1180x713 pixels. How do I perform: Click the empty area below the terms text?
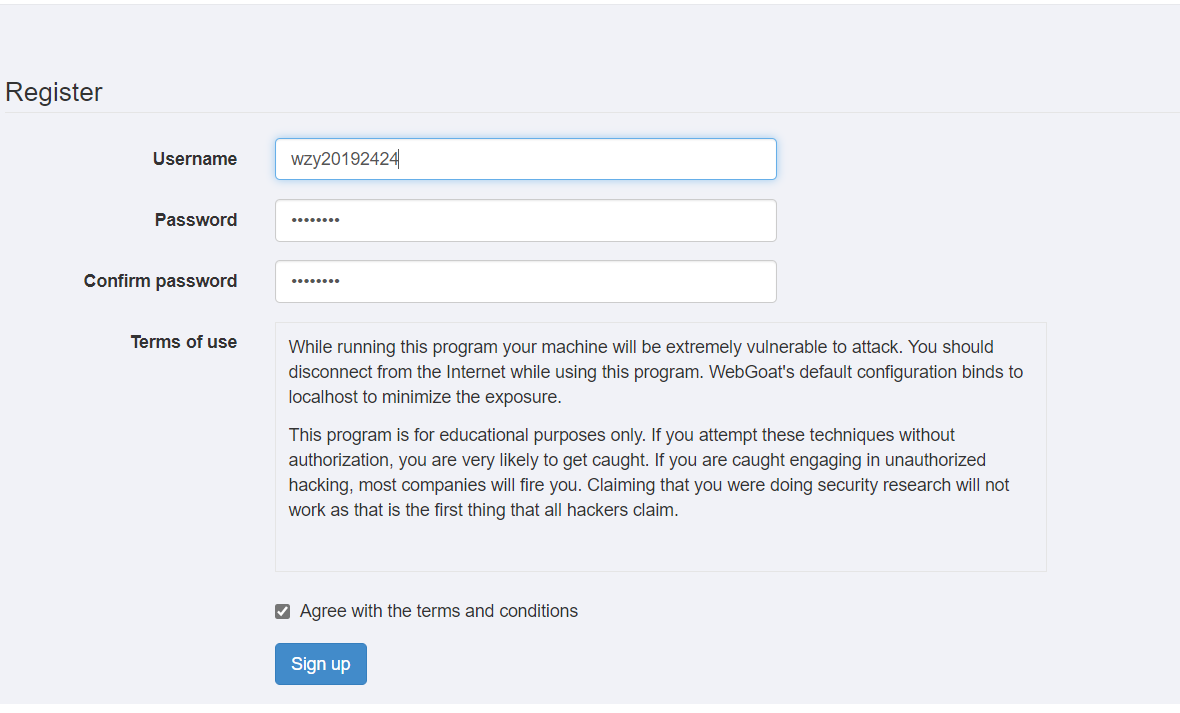[x=660, y=547]
